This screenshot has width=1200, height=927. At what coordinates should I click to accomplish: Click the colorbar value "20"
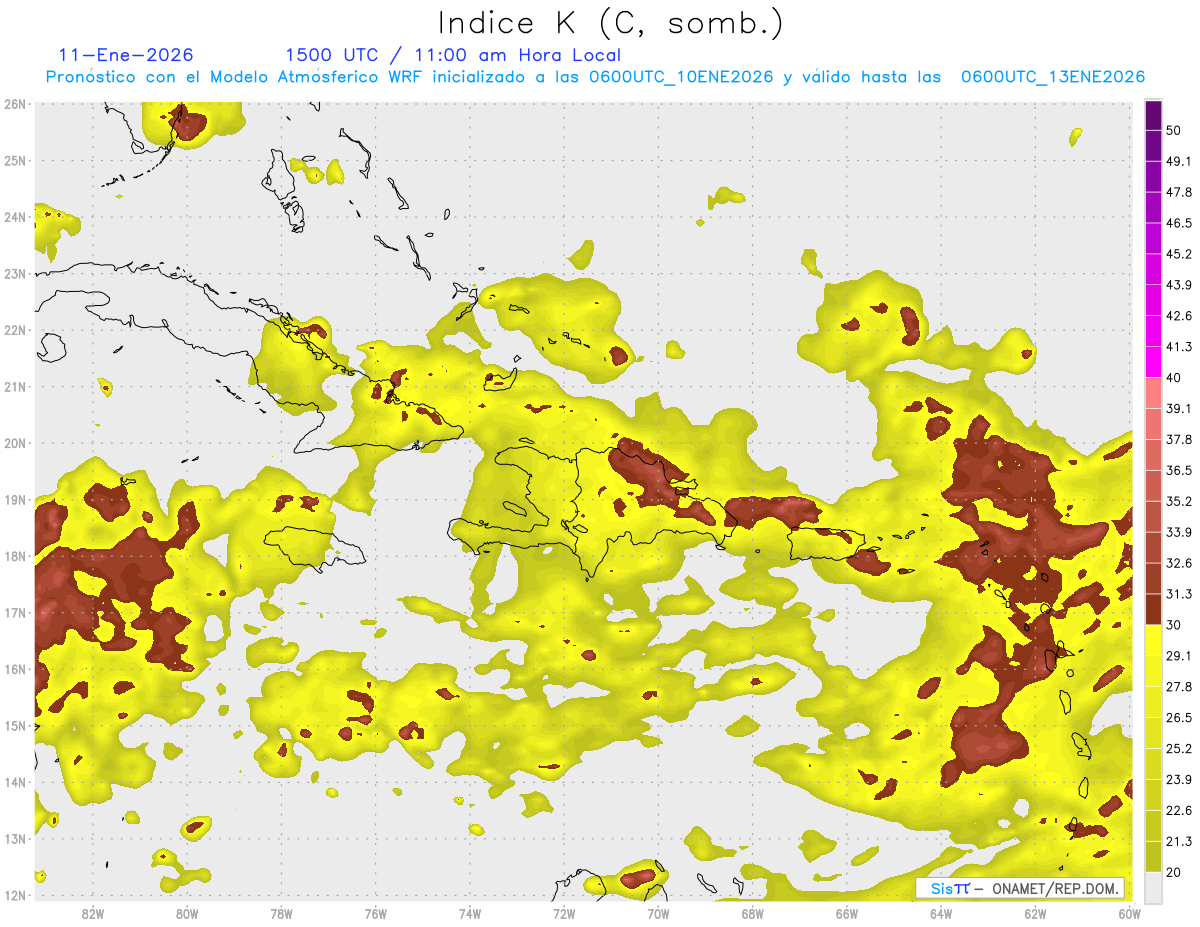pos(1174,872)
